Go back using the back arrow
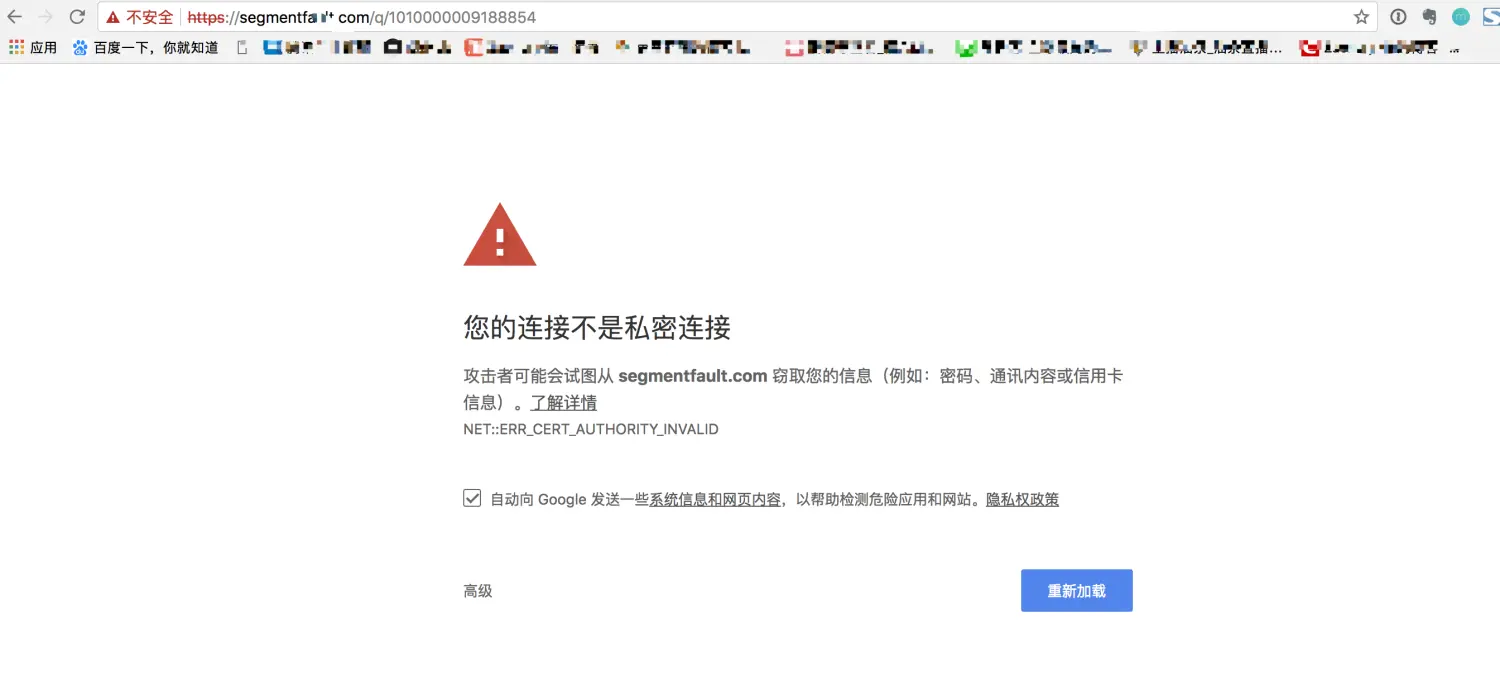Image resolution: width=1500 pixels, height=691 pixels. [15, 17]
